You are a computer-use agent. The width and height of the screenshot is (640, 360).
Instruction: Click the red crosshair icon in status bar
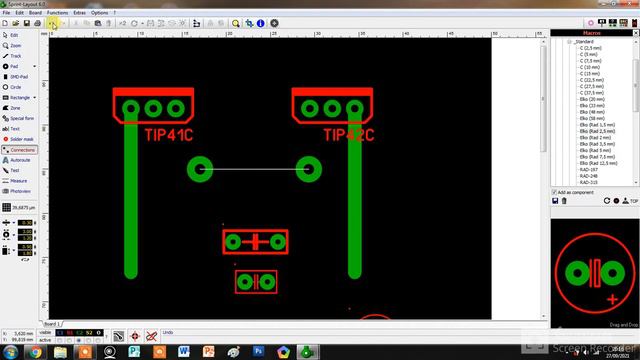click(135, 336)
